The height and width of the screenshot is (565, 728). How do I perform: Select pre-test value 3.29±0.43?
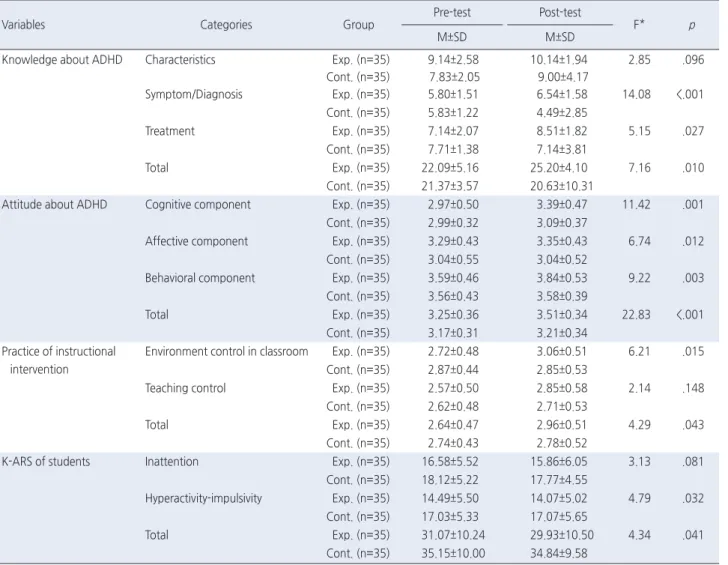(x=453, y=241)
